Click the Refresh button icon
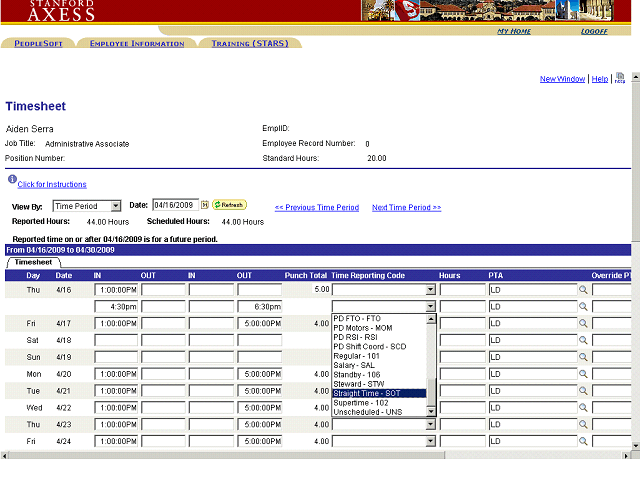This screenshot has width=640, height=479. click(x=229, y=205)
